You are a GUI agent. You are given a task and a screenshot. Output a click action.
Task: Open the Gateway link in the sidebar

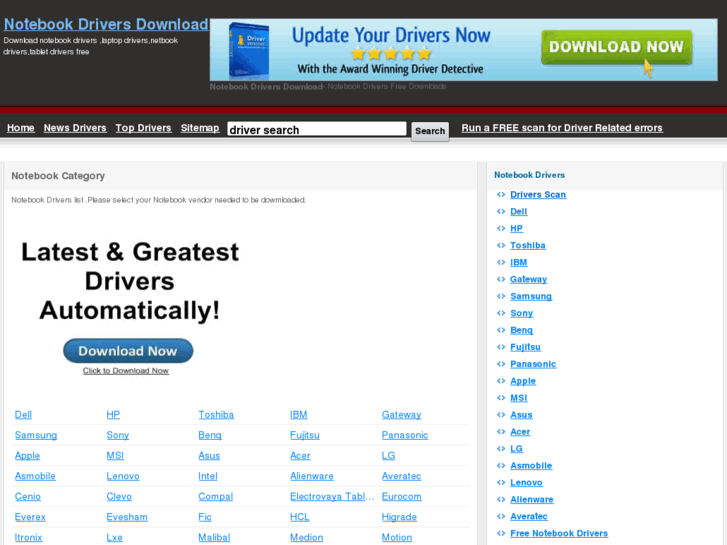pos(529,279)
